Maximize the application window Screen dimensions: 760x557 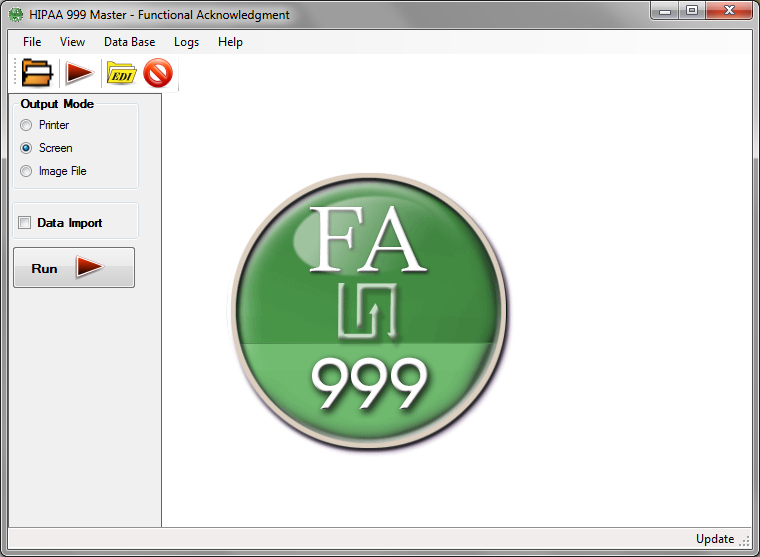tap(692, 11)
